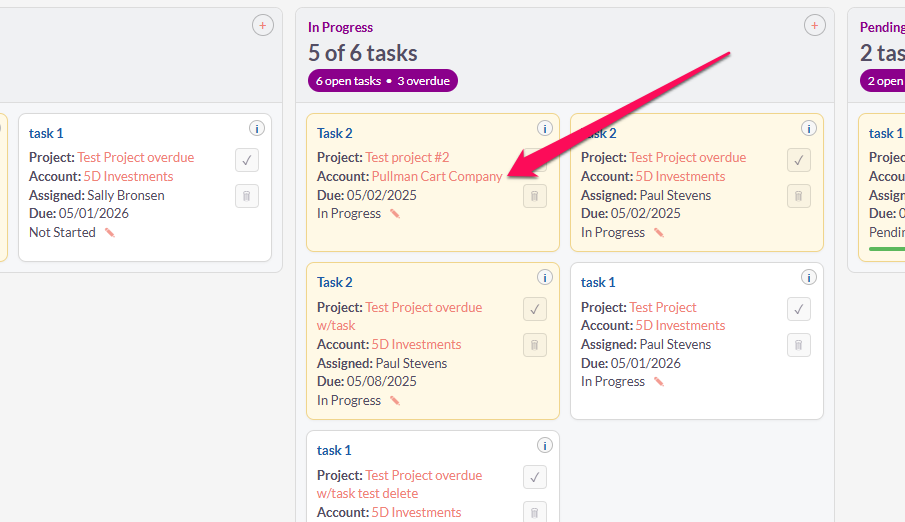This screenshot has height=522, width=905.
Task: Click Due: 05/08/2025 text
Action: click(x=367, y=381)
